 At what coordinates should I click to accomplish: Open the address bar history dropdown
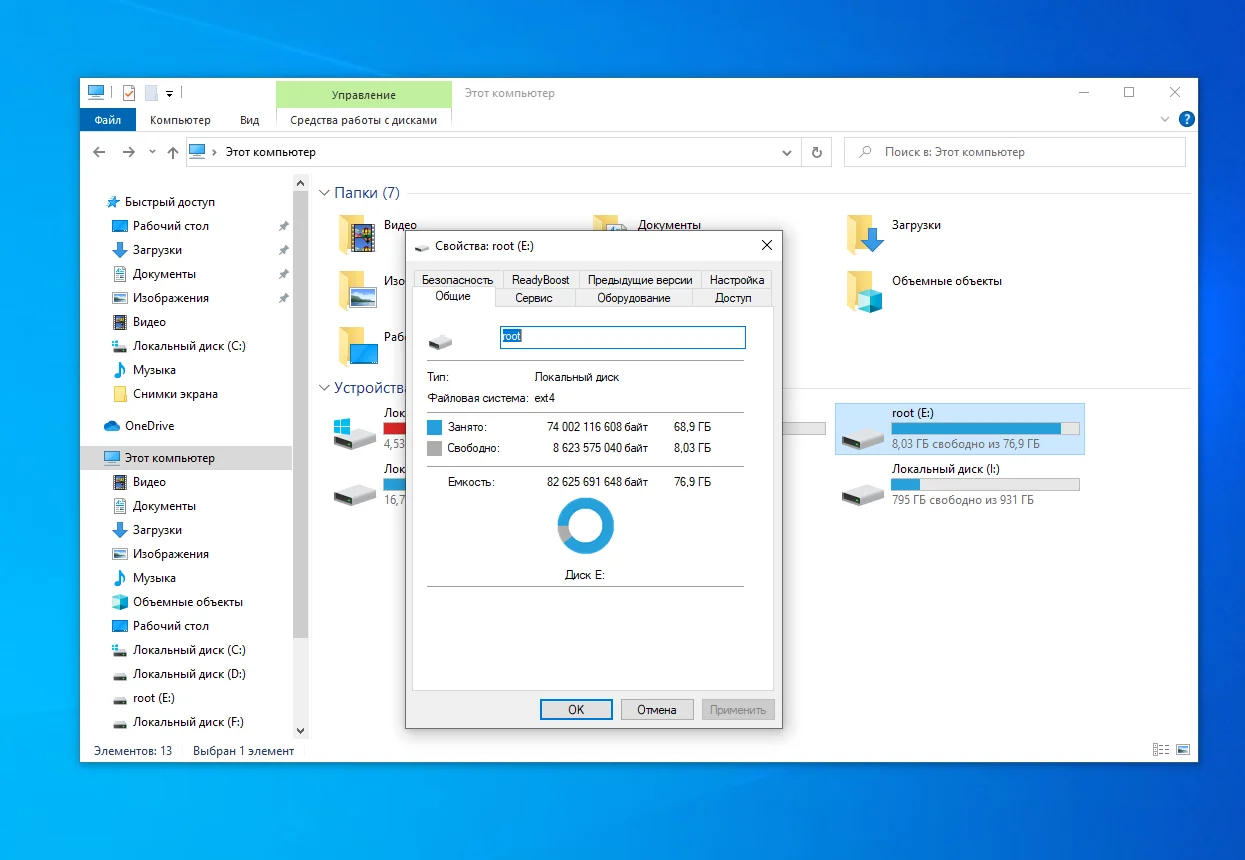pos(786,153)
